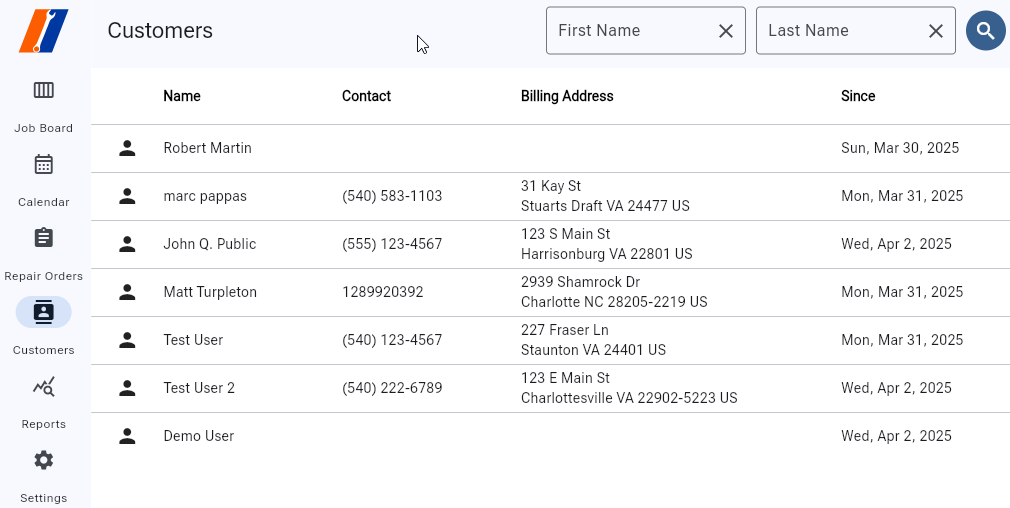The width and height of the screenshot is (1010, 508).
Task: Select the marc pappas customer
Action: click(x=205, y=196)
